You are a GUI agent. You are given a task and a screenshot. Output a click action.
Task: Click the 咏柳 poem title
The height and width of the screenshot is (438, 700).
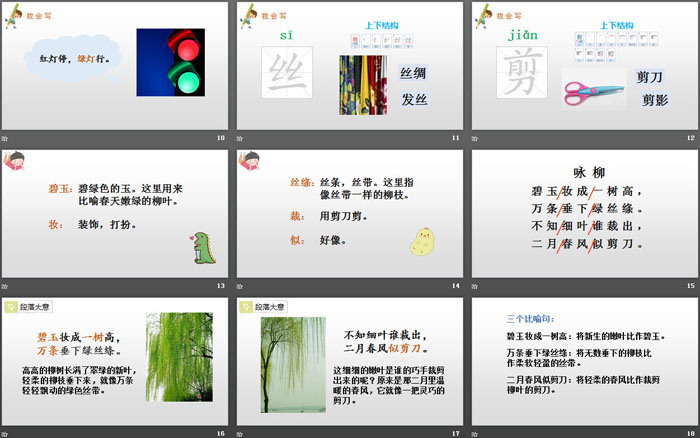tap(589, 172)
